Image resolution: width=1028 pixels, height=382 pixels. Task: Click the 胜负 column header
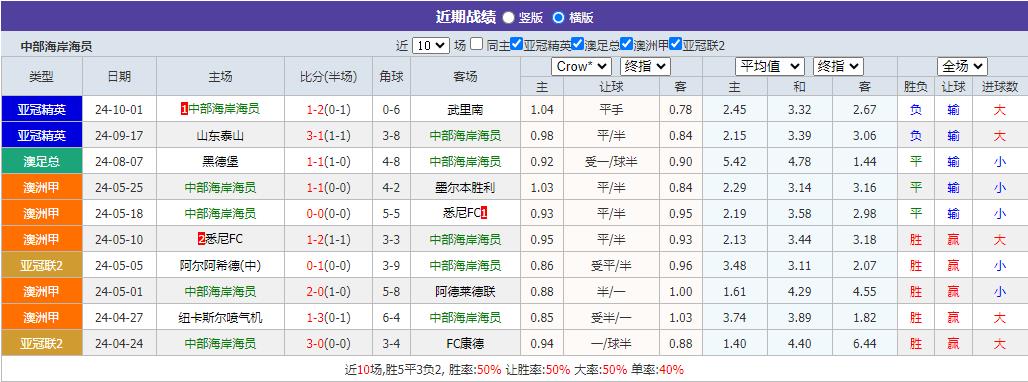point(916,86)
